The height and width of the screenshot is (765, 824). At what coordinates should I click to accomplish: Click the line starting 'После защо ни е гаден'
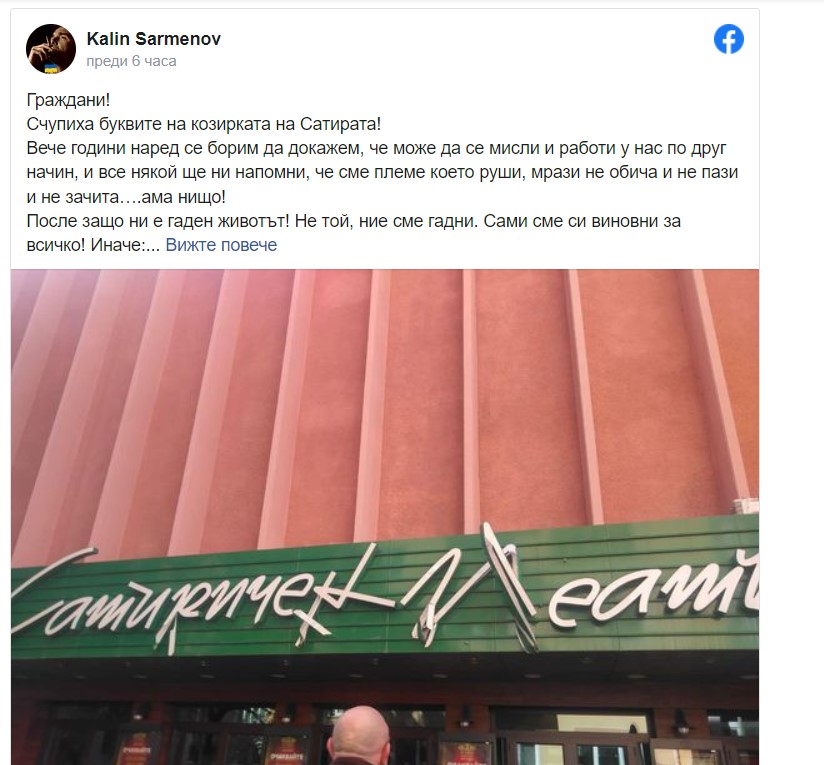tap(354, 221)
